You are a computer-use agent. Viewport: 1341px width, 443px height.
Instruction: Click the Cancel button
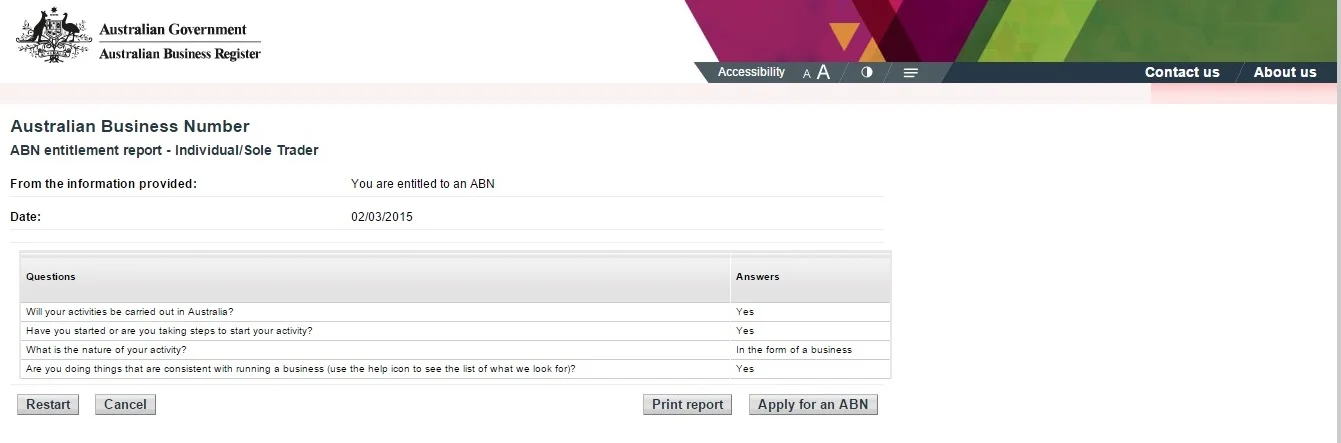tap(125, 405)
